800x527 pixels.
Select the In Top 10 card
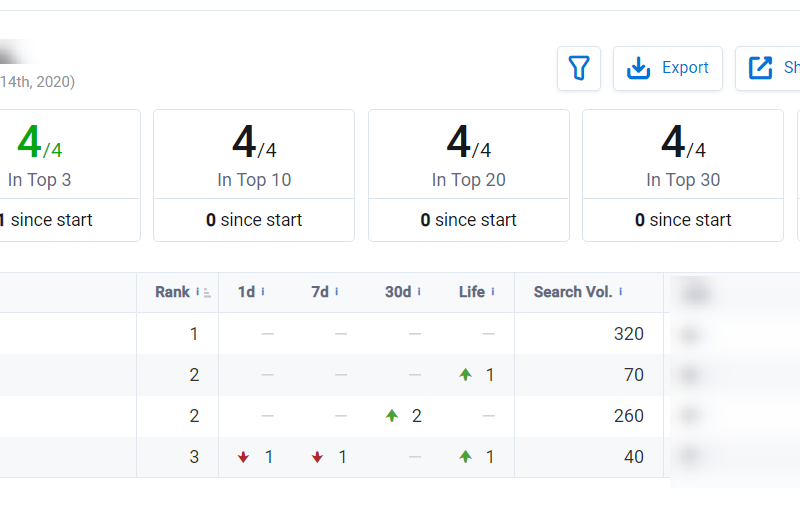254,175
